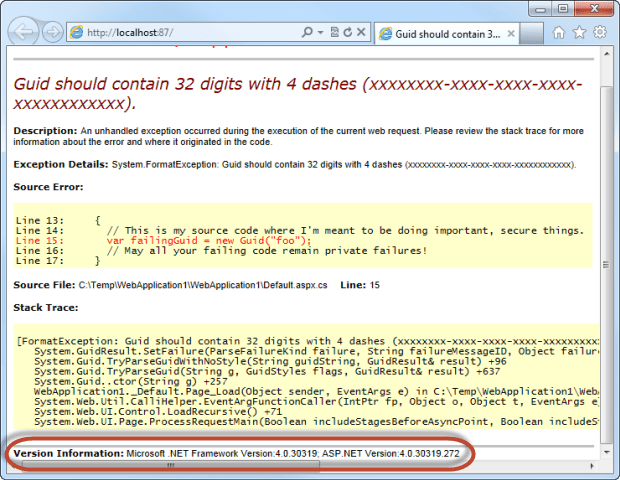Image resolution: width=620 pixels, height=480 pixels.
Task: Click the vertical scrollbar up arrow
Action: (607, 53)
